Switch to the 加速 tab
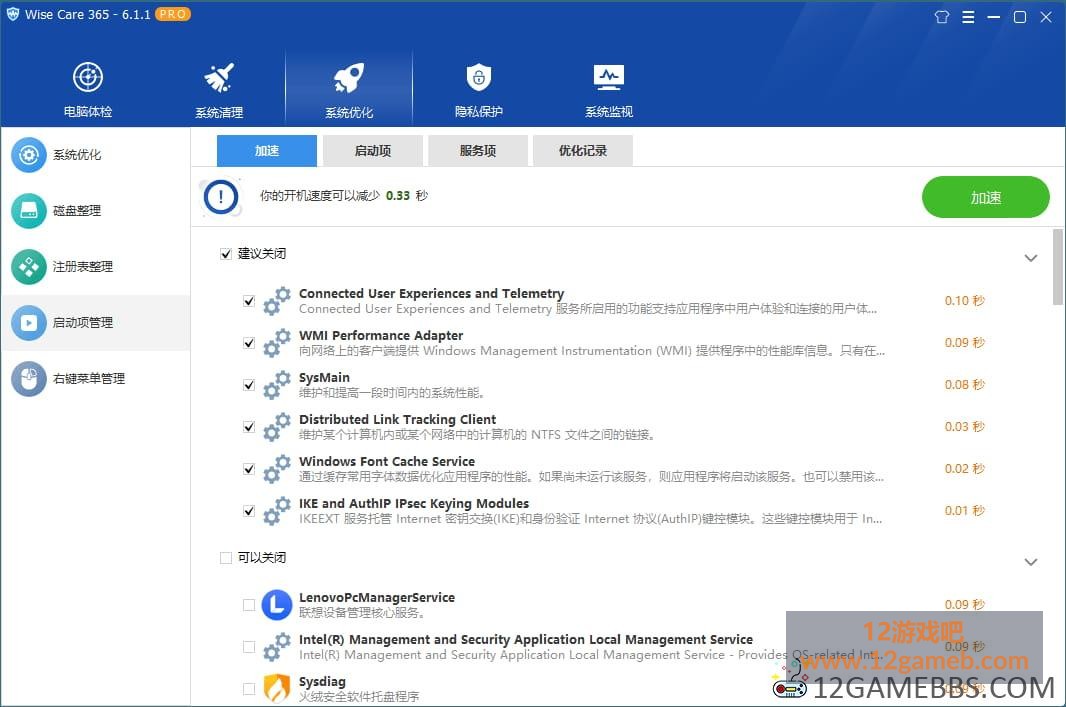This screenshot has width=1066, height=707. click(266, 150)
